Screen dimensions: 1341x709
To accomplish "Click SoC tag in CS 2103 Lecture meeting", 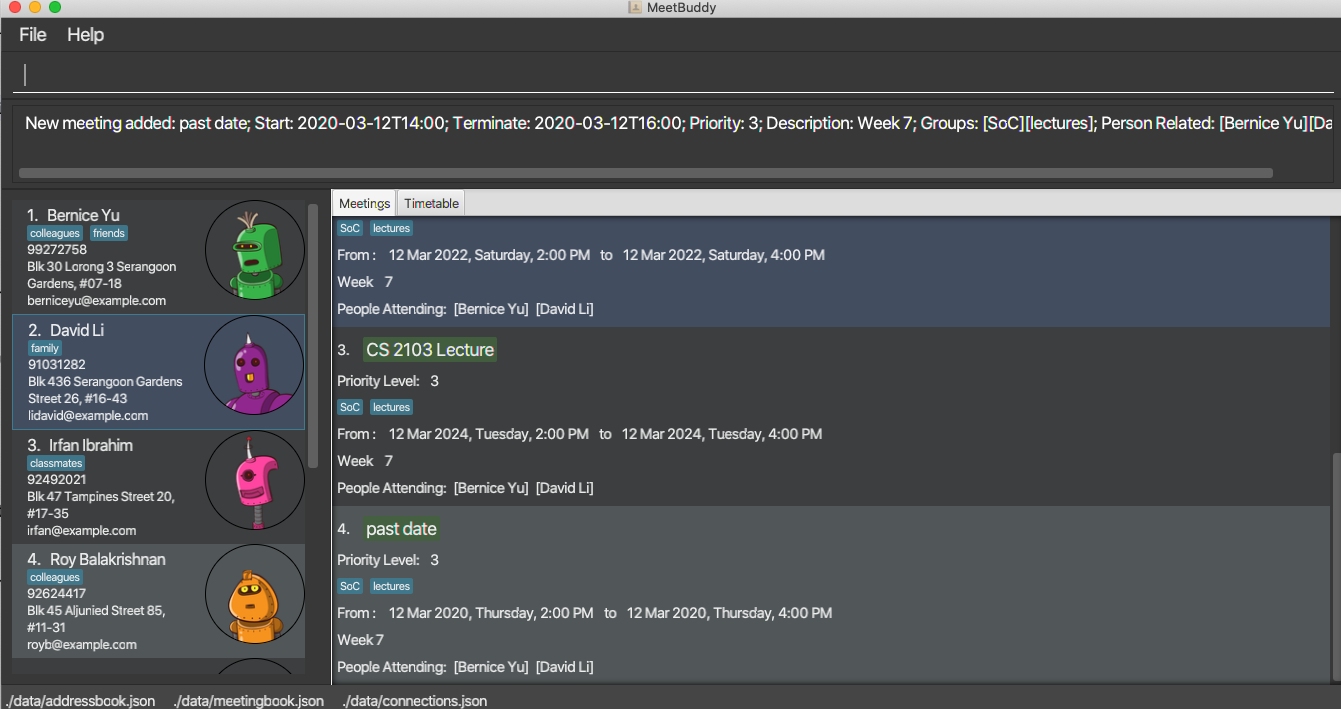I will tap(350, 407).
